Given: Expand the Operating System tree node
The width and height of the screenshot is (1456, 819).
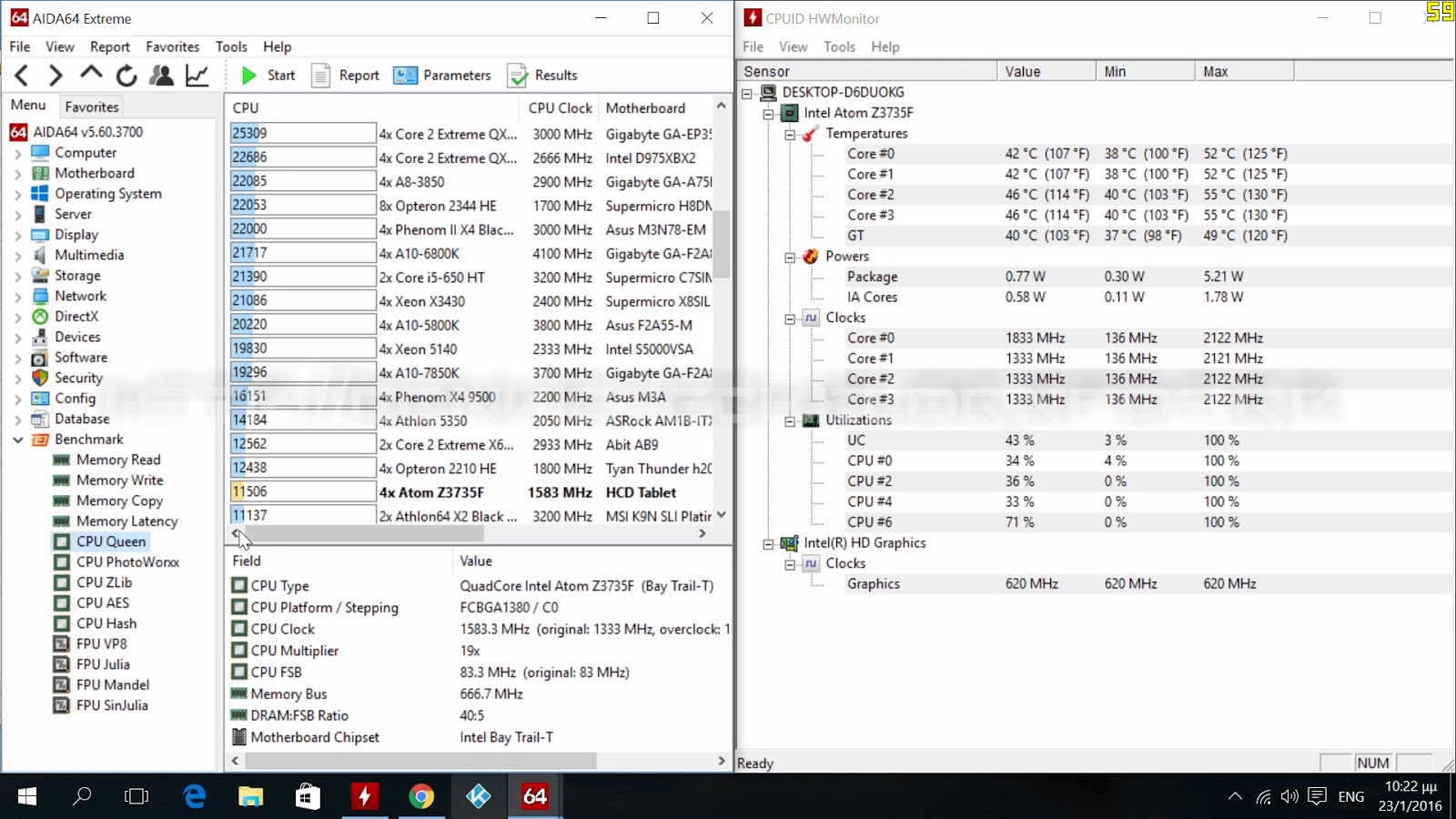Looking at the screenshot, I should coord(17,195).
